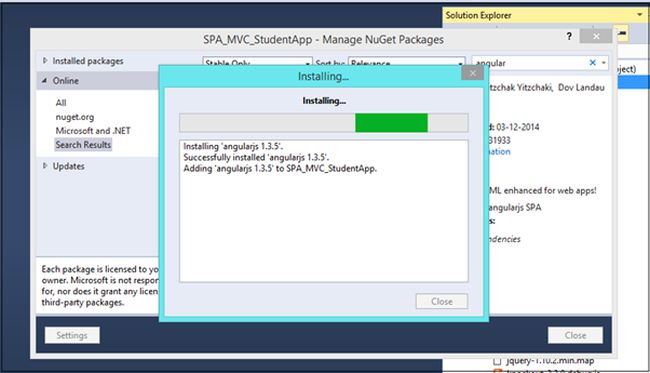Click the 'Installing angularjs 1.3.5' log line
650x373 pixels.
[x=233, y=146]
